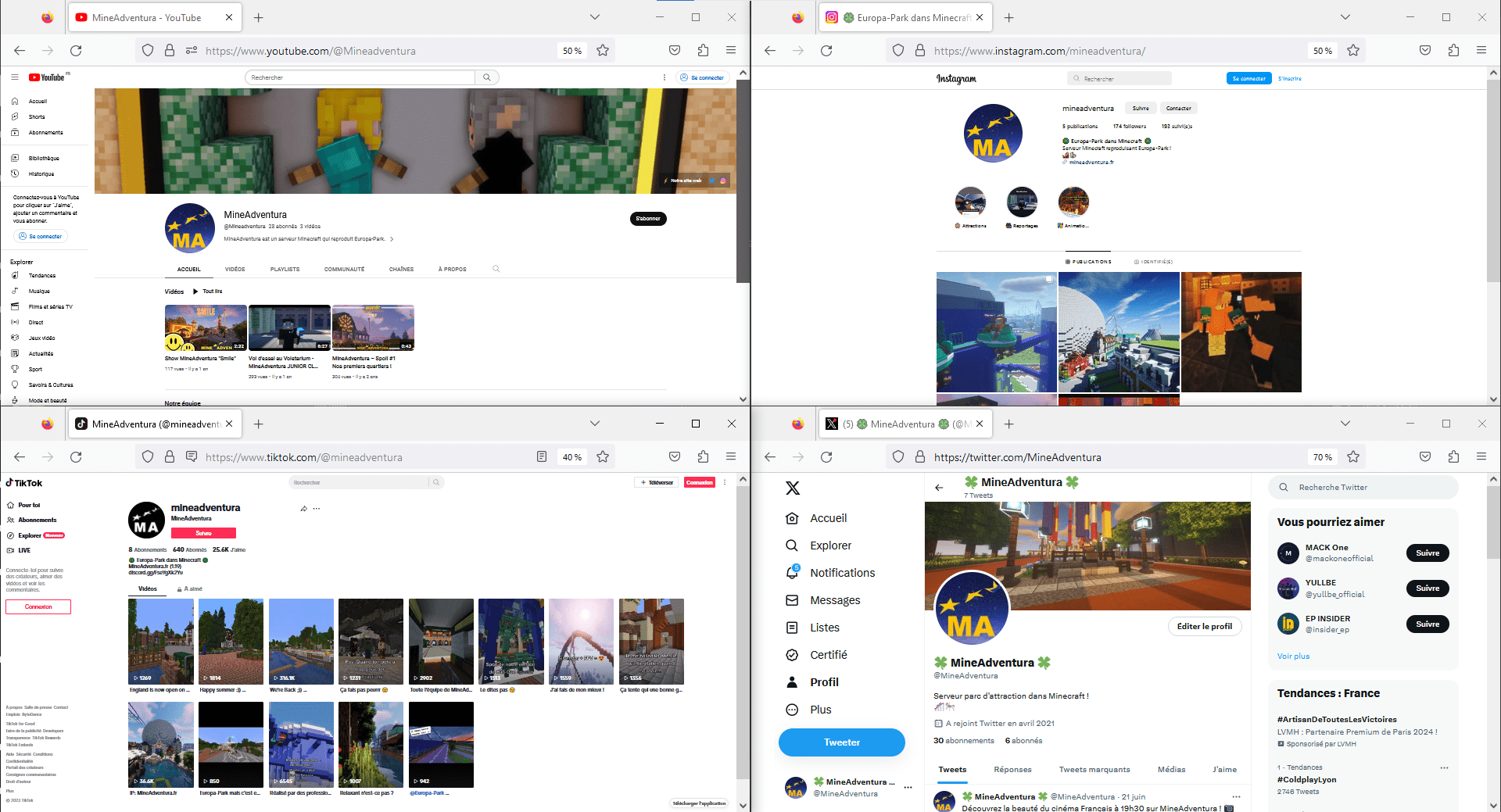This screenshot has height=812, width=1501.
Task: Reload page in YouTube window
Action: 76,51
